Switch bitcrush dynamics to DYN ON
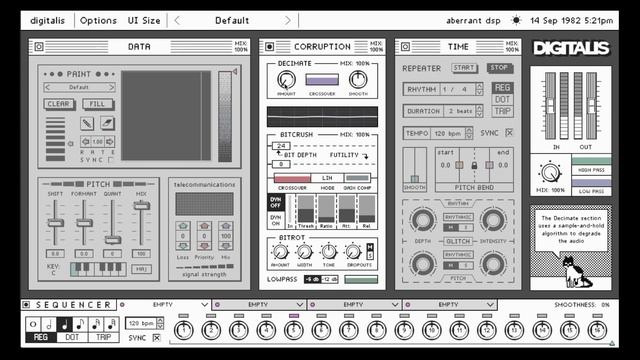640x360 pixels. pos(276,220)
